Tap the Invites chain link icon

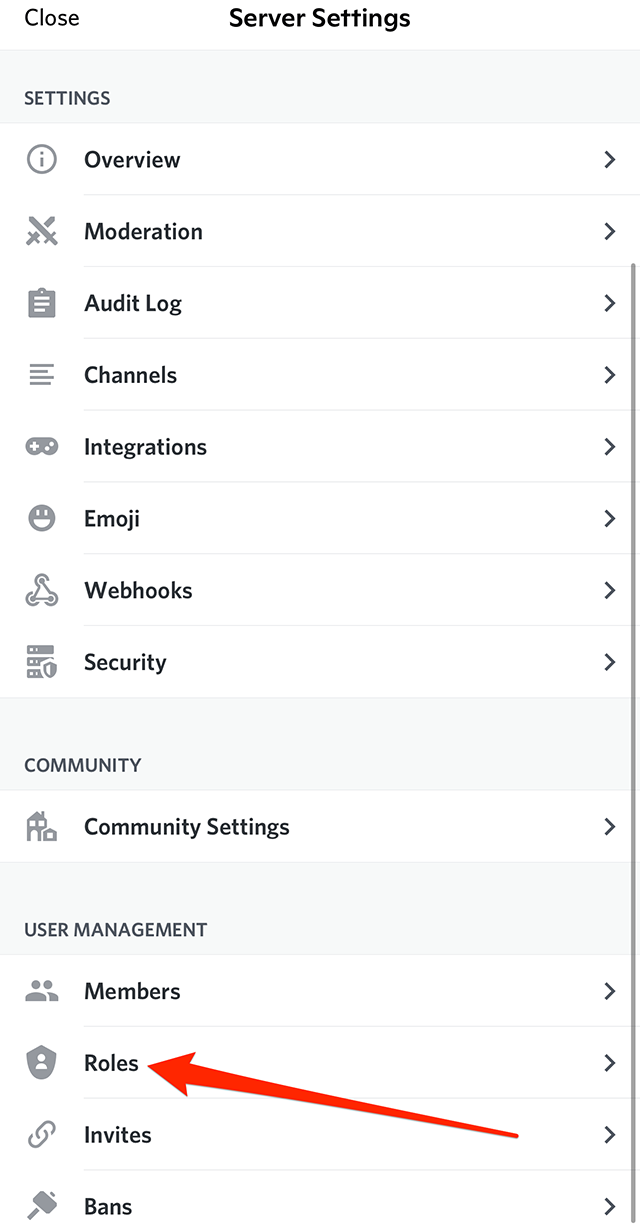coord(41,1135)
